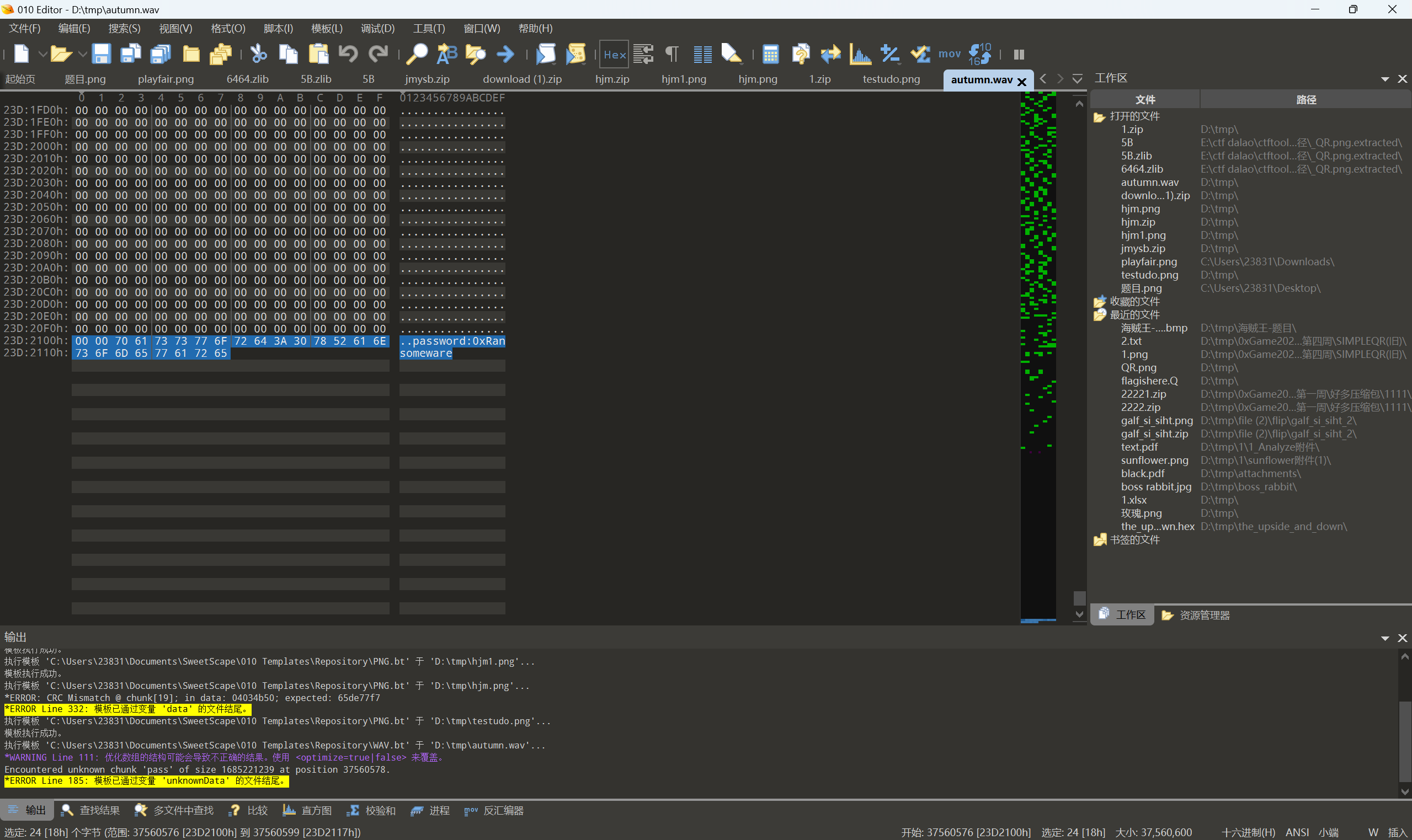Switch to the playfair.png tab
This screenshot has height=840, width=1412.
click(166, 79)
